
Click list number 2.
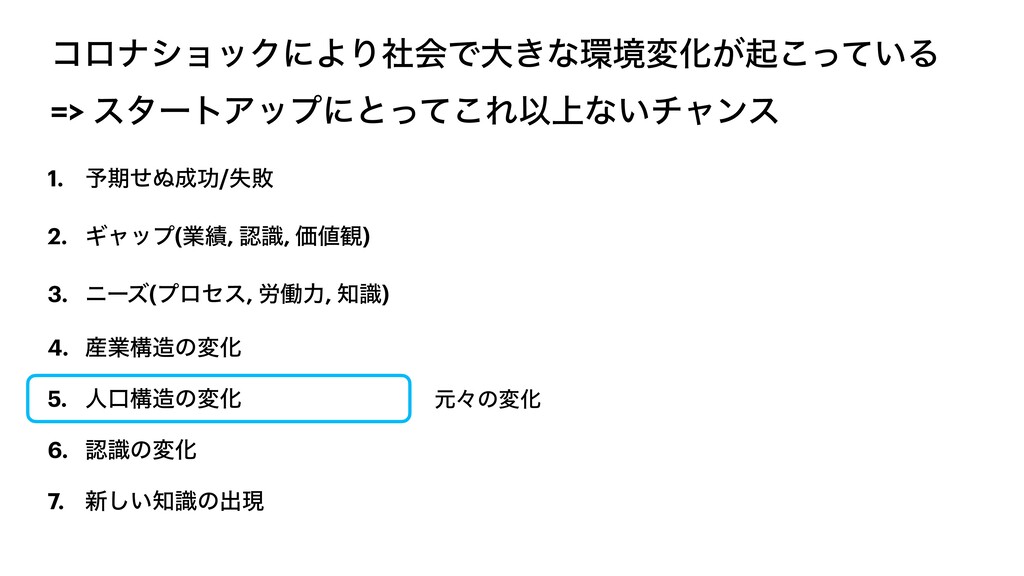pos(56,236)
